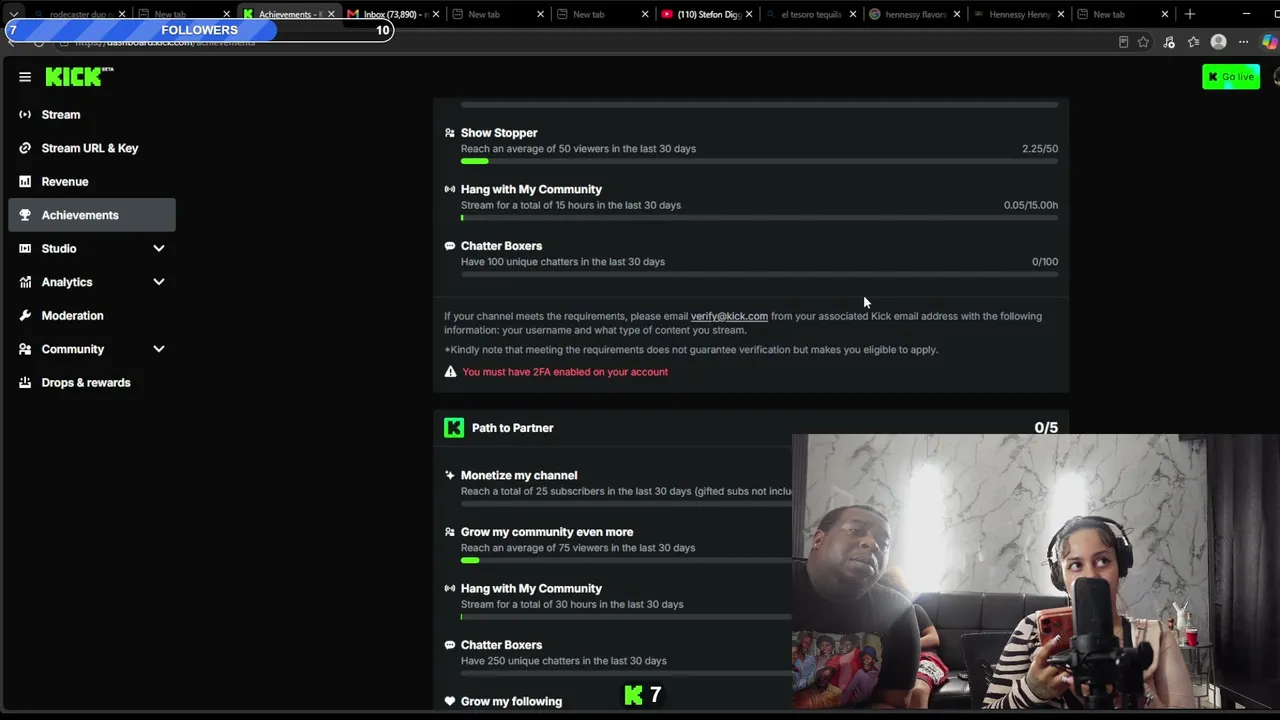Image resolution: width=1280 pixels, height=720 pixels.
Task: Select Achievements in the sidebar
Action: (x=92, y=215)
